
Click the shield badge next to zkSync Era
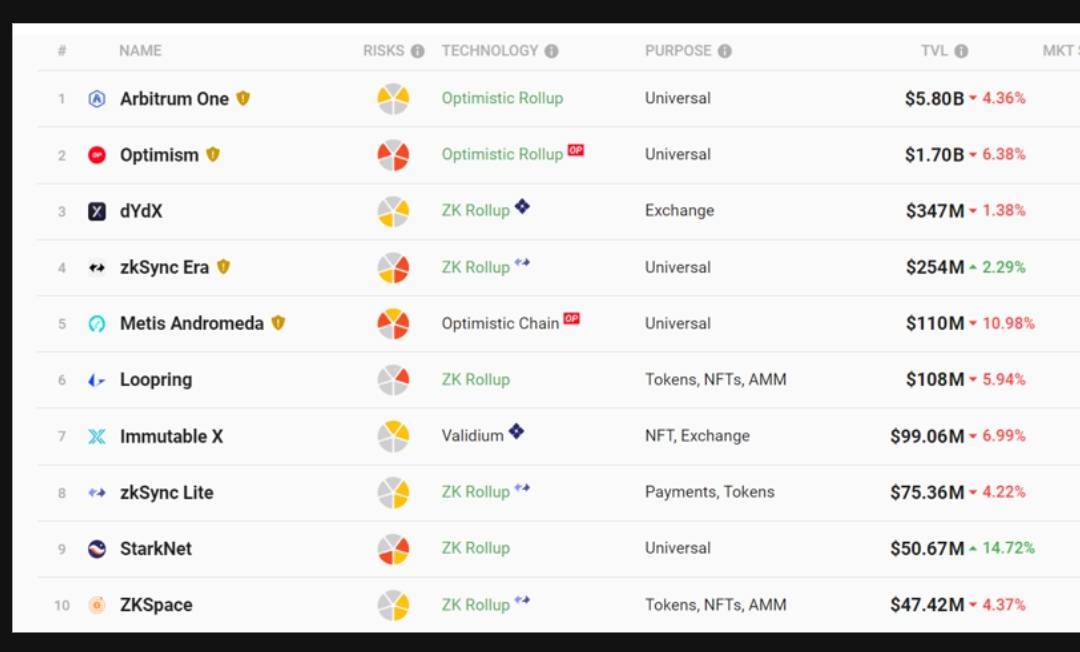tap(223, 267)
